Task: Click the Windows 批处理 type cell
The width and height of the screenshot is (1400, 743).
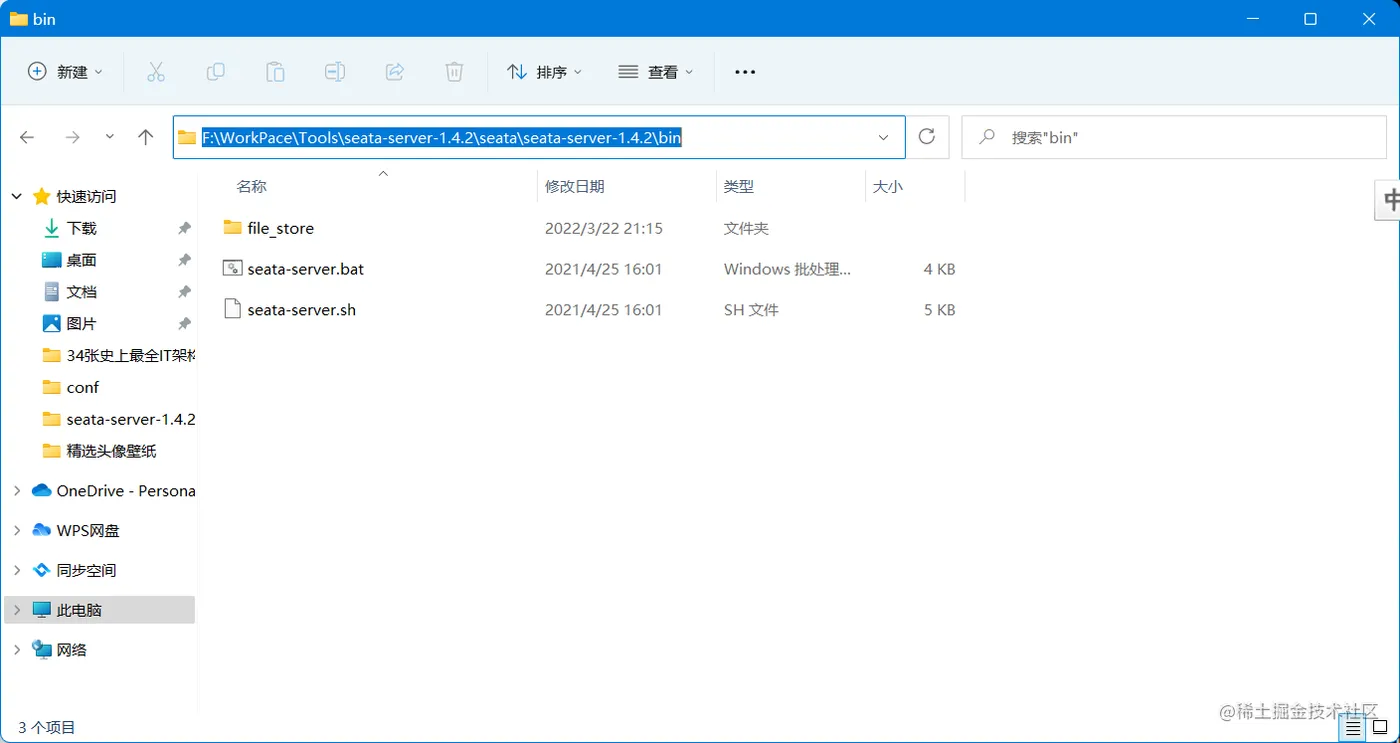Action: coord(788,269)
